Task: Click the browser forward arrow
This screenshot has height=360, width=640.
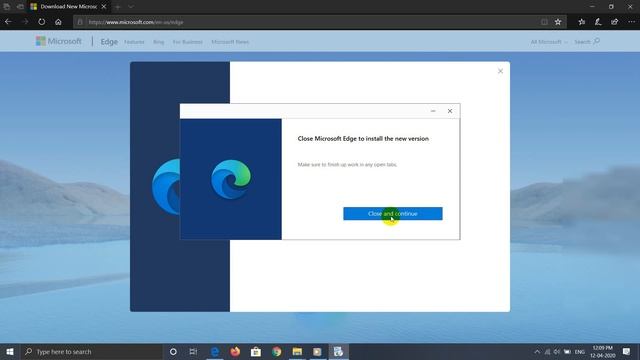Action: pyautogui.click(x=25, y=22)
